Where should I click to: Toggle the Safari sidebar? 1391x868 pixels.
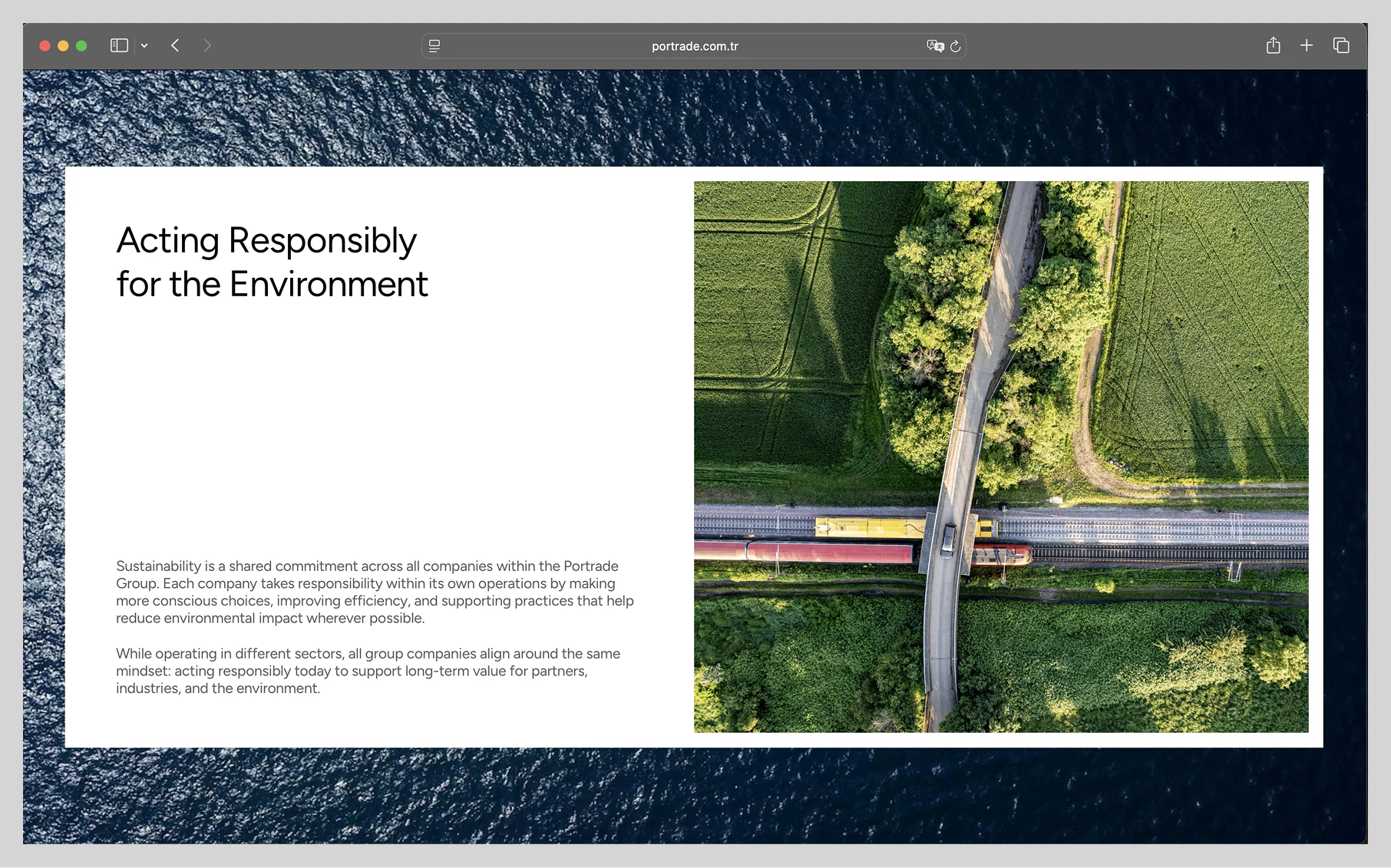(x=119, y=46)
